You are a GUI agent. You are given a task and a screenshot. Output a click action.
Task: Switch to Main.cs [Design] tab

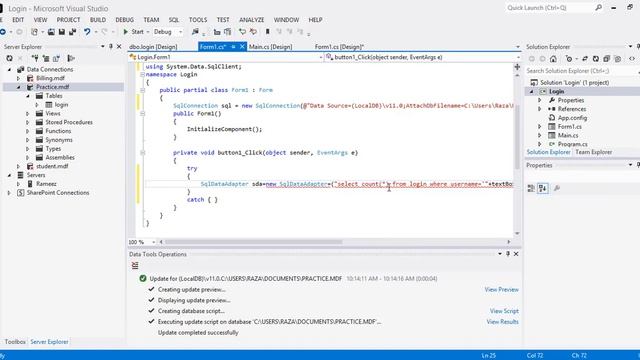(271, 47)
